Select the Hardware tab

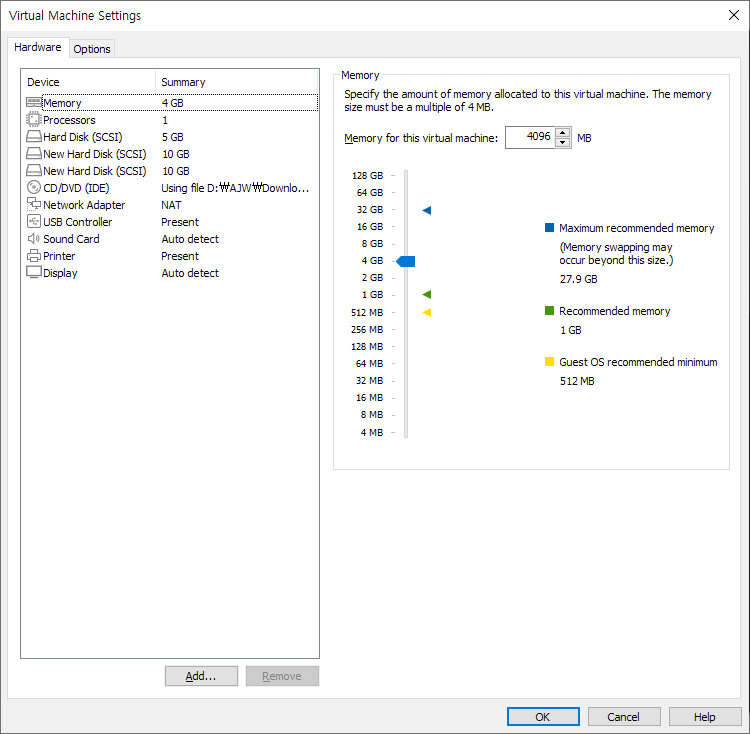click(x=38, y=47)
